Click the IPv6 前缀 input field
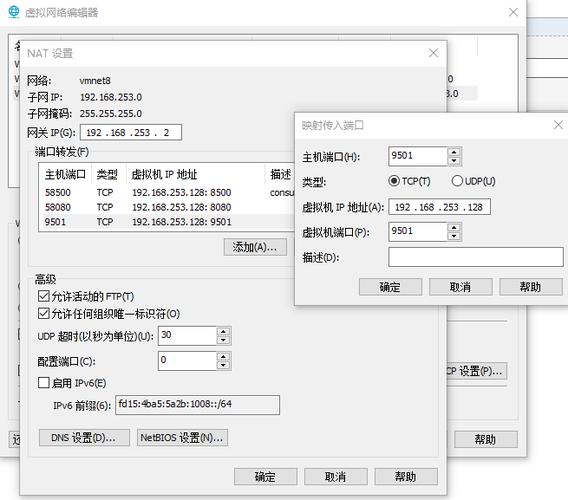This screenshot has height=500, width=568. coord(197,405)
